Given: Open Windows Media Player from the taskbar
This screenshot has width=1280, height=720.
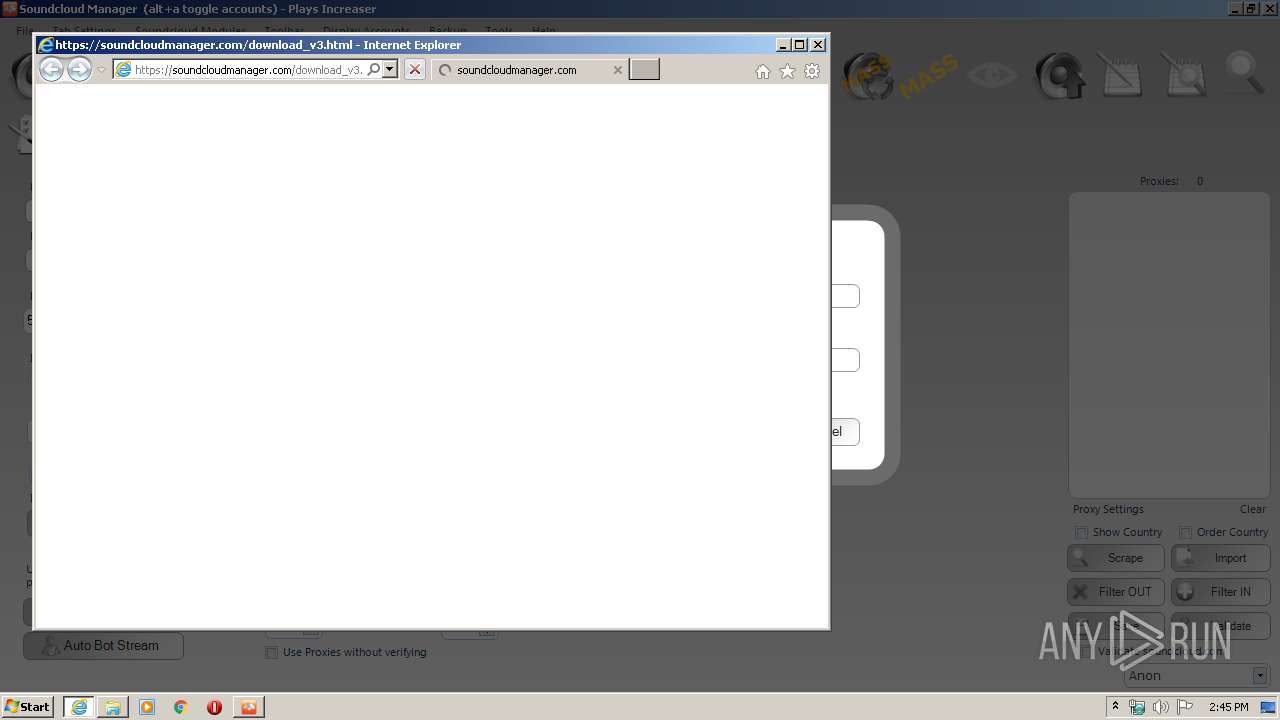Looking at the screenshot, I should click(x=147, y=707).
